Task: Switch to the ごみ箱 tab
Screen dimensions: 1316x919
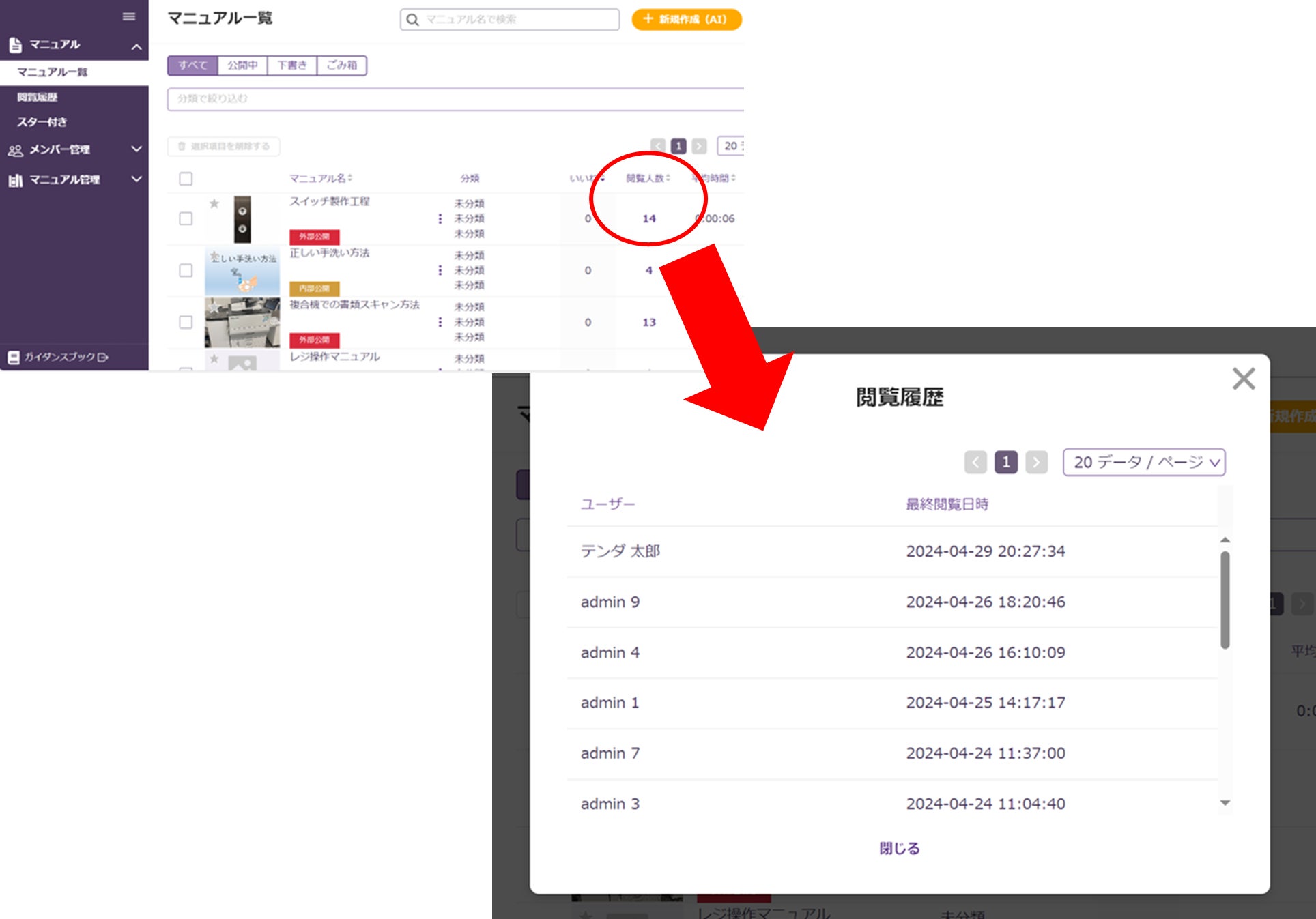Action: (341, 65)
